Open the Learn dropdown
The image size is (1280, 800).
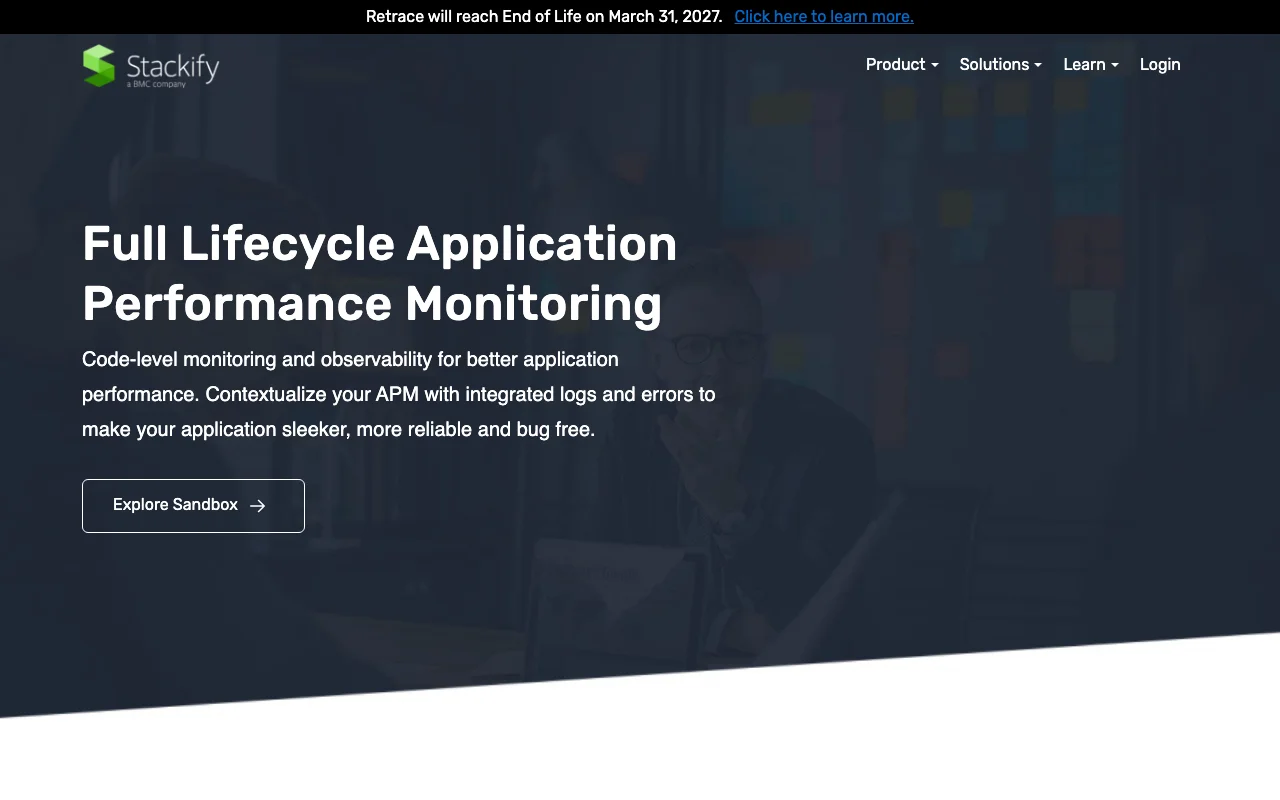(1091, 64)
